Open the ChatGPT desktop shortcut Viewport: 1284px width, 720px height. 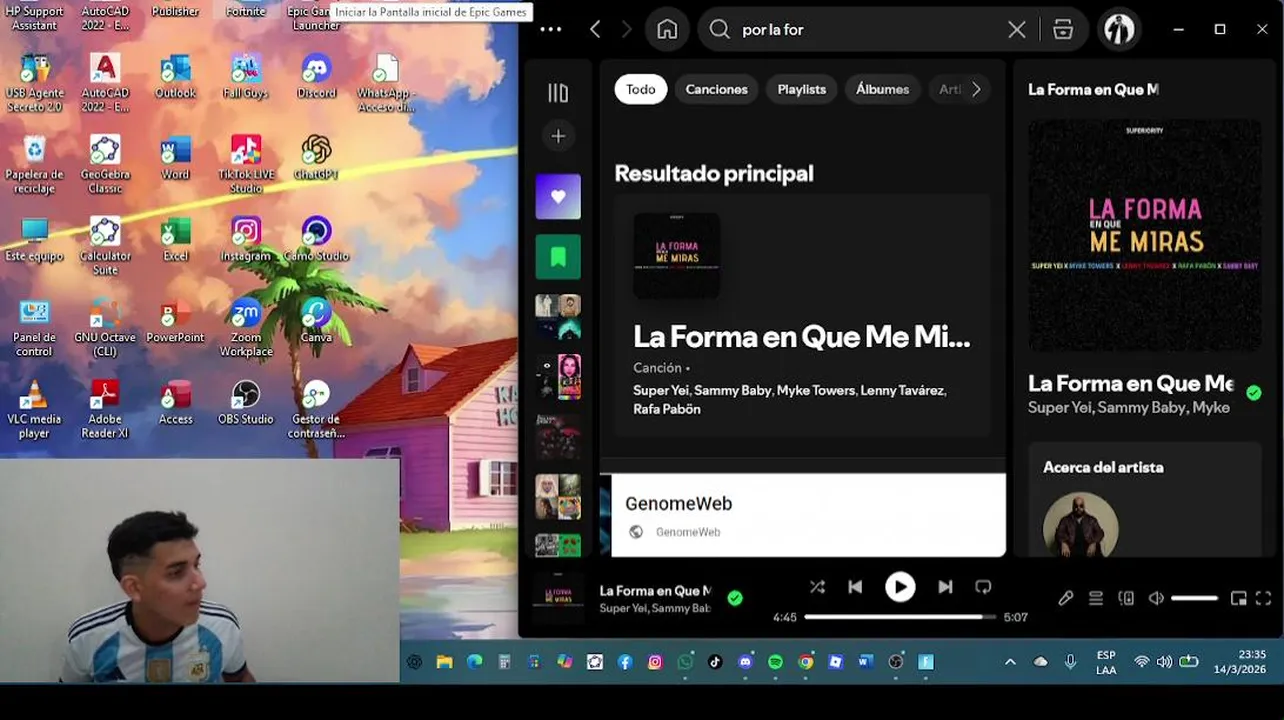[x=316, y=158]
